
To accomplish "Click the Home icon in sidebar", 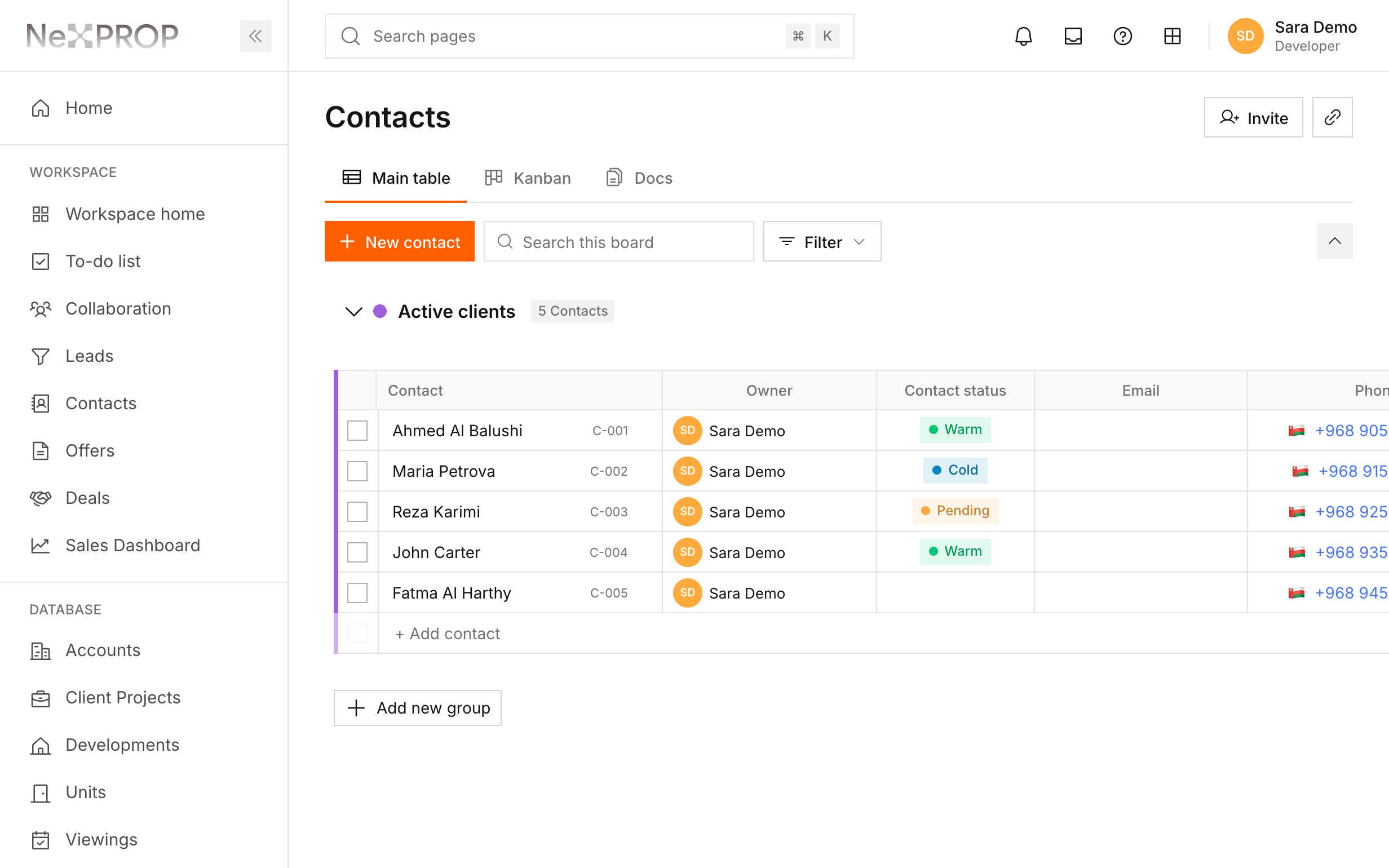I will 40,108.
